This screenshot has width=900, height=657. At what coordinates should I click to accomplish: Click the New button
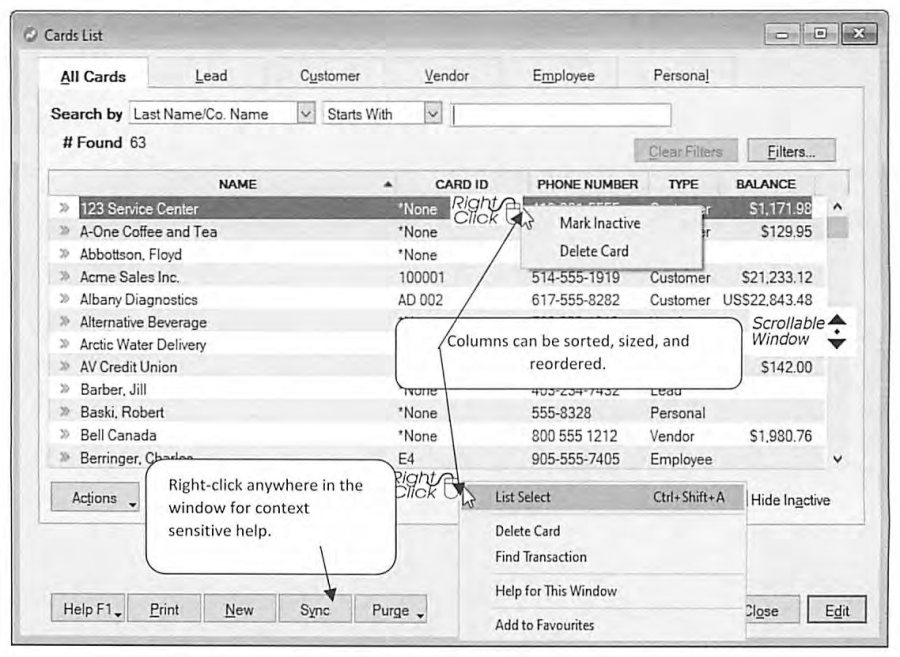click(239, 609)
